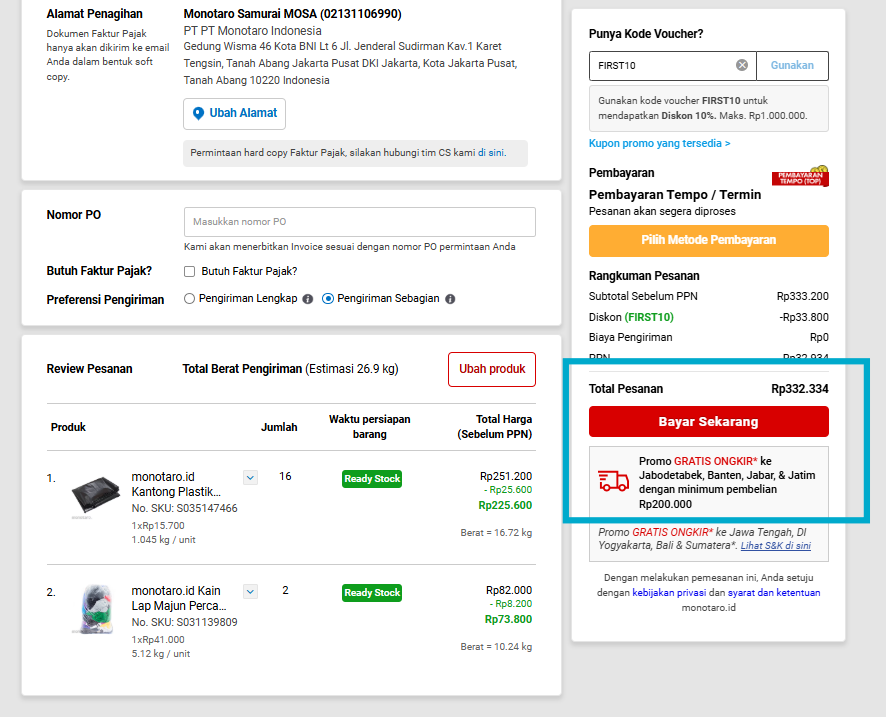The image size is (886, 717).
Task: Open Lihat S&K di sini link
Action: [x=776, y=546]
